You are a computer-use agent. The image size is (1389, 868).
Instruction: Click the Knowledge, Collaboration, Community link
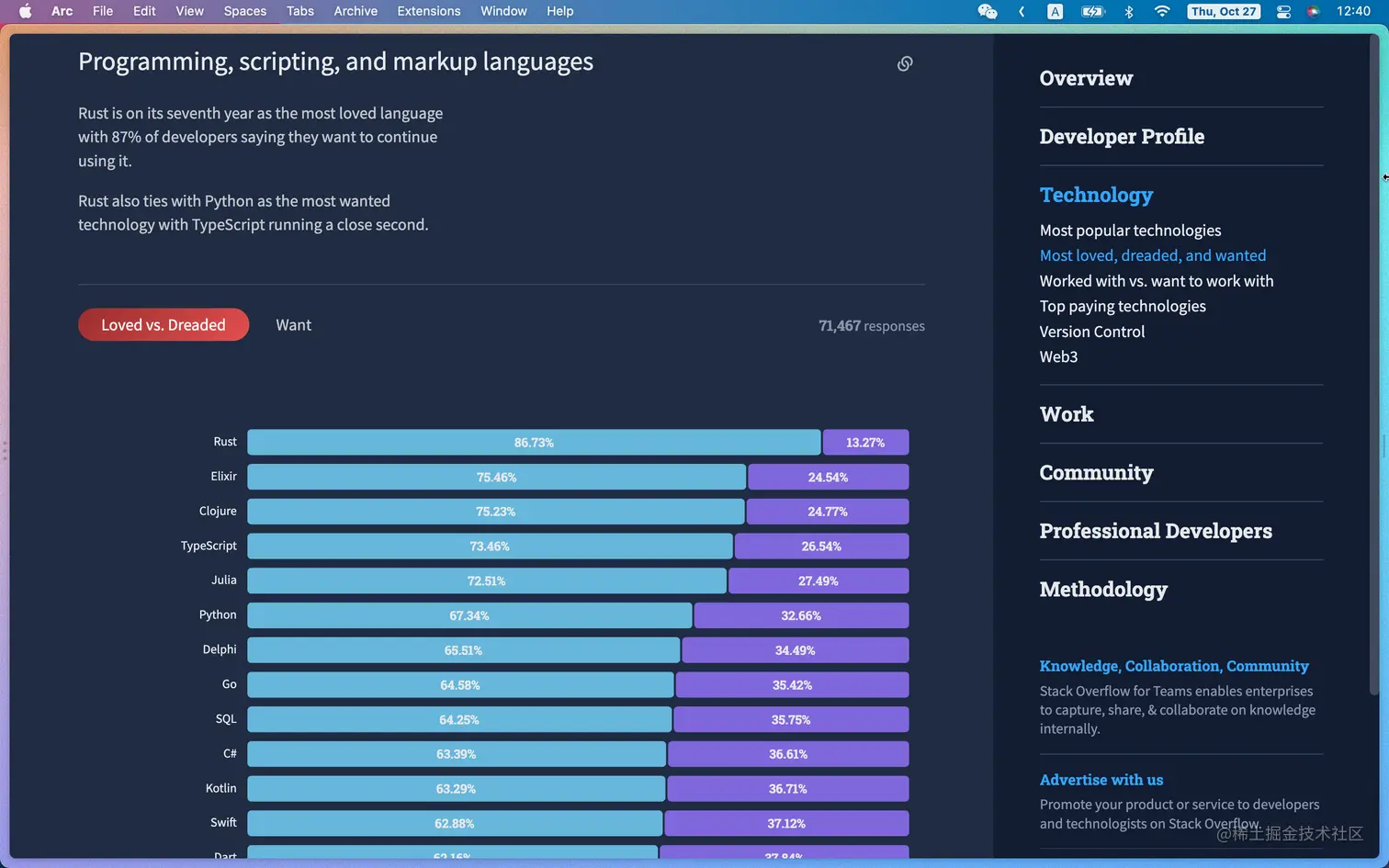(x=1174, y=666)
